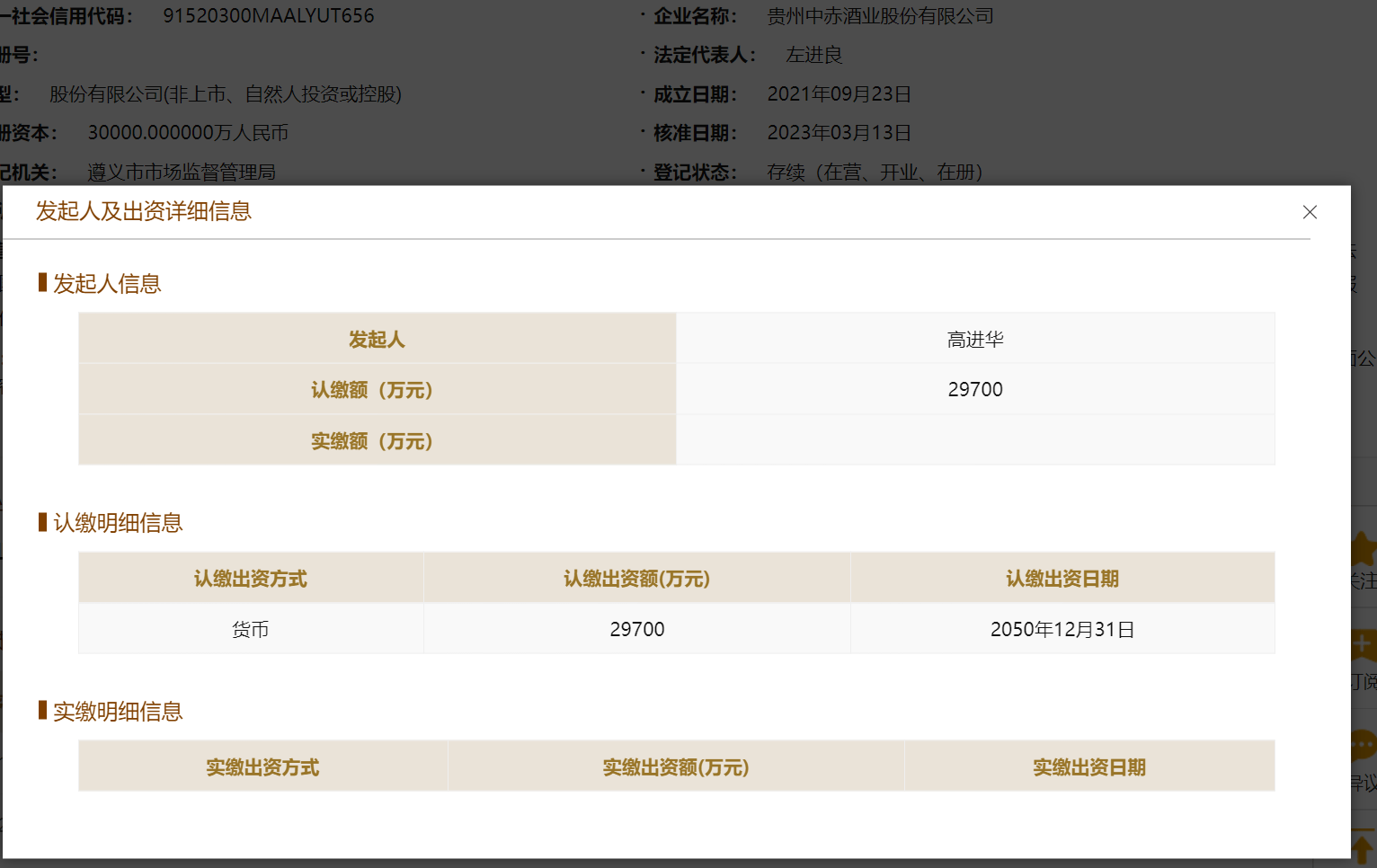Click the 实缴明细信息 section heading
1377x868 pixels.
118,712
